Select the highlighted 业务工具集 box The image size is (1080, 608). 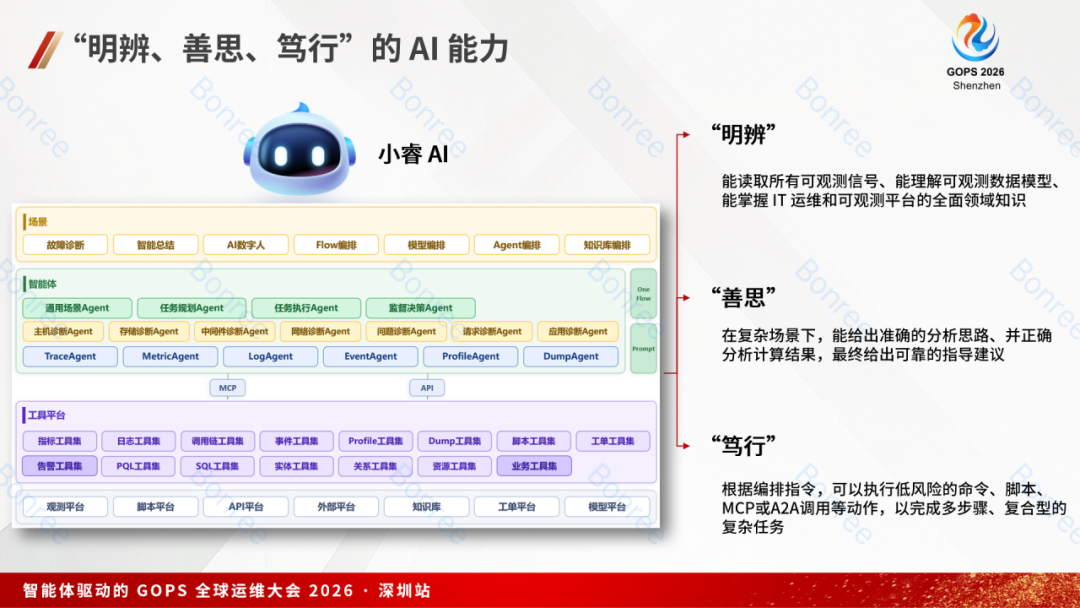coord(534,466)
